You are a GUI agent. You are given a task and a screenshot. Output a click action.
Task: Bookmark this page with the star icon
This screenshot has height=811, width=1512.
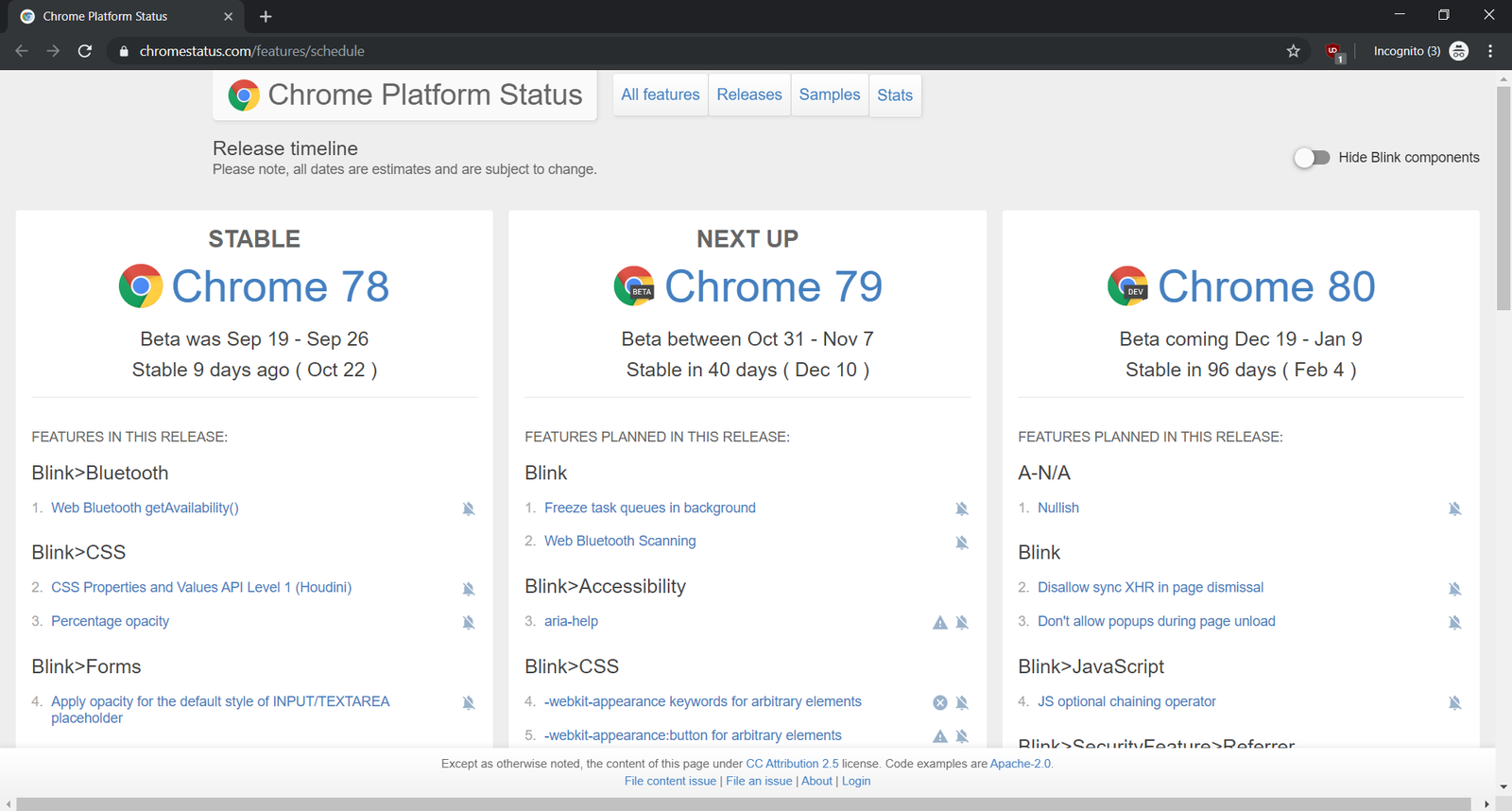1293,51
